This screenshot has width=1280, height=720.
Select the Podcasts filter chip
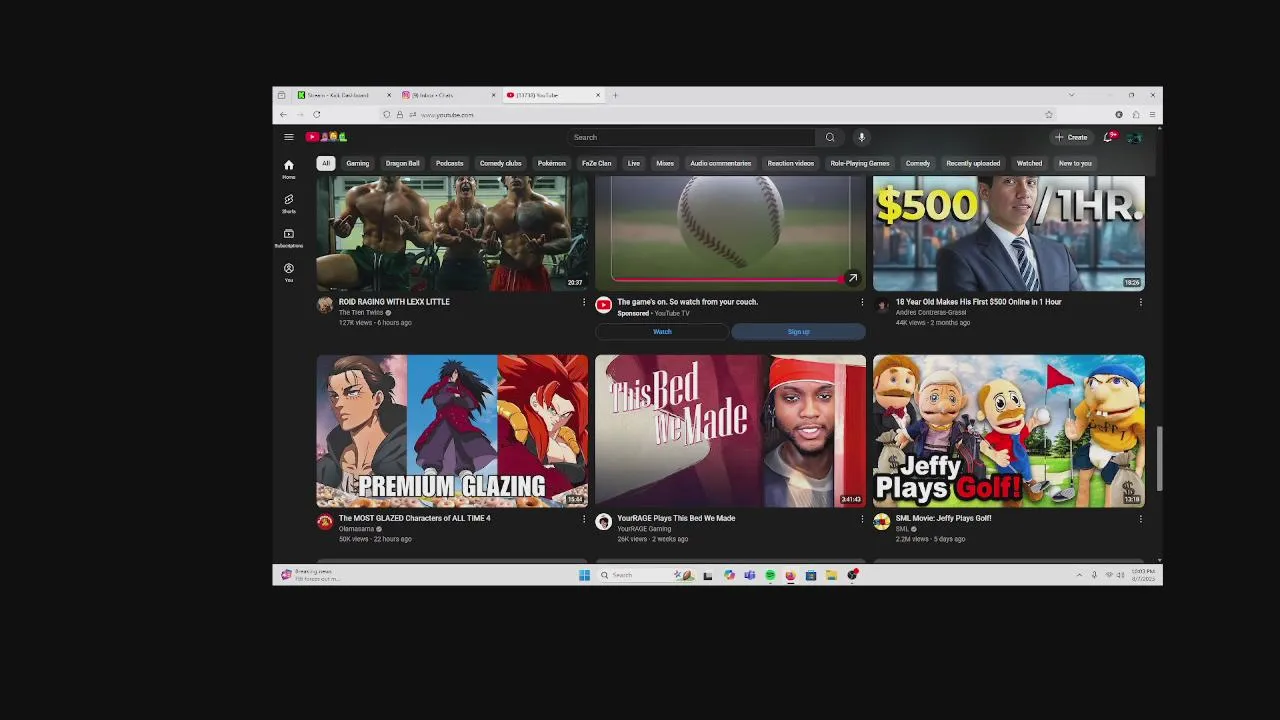click(450, 163)
